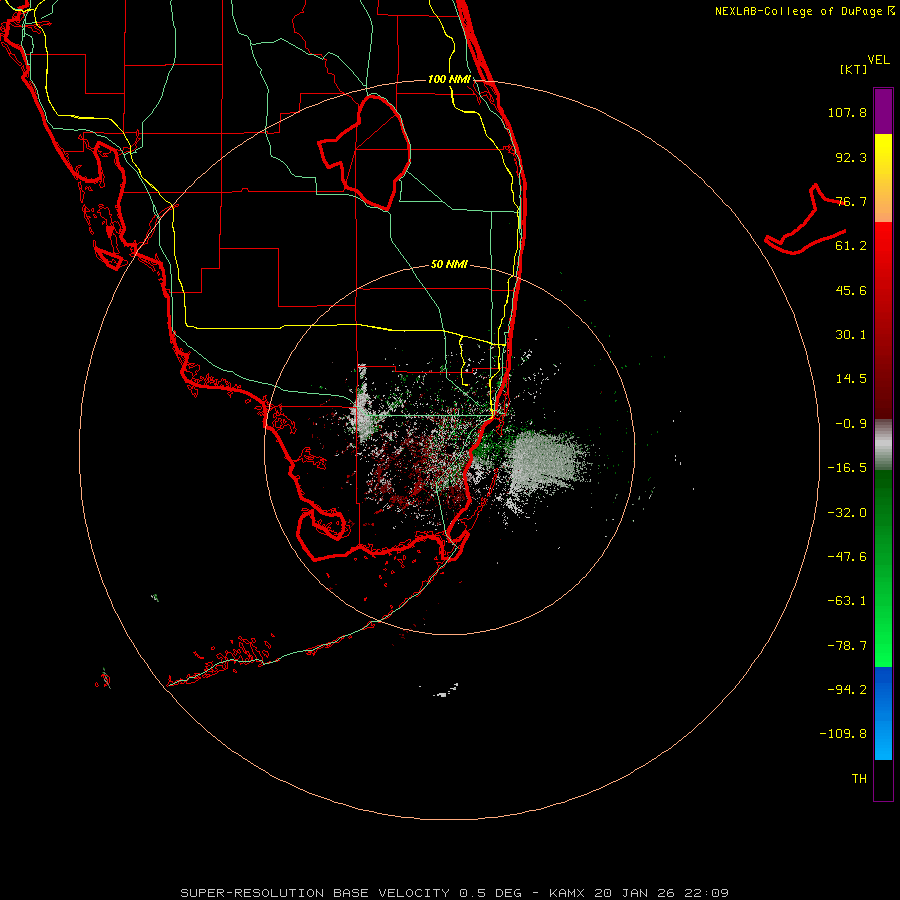Click the -63.1 velocity scale value
Image resolution: width=900 pixels, height=900 pixels.
tap(847, 601)
